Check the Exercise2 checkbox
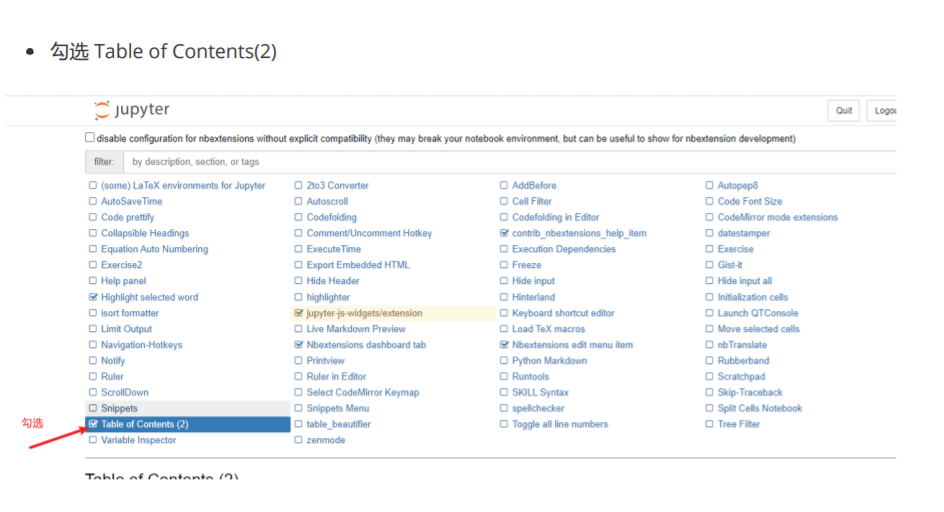The width and height of the screenshot is (944, 512). click(93, 265)
